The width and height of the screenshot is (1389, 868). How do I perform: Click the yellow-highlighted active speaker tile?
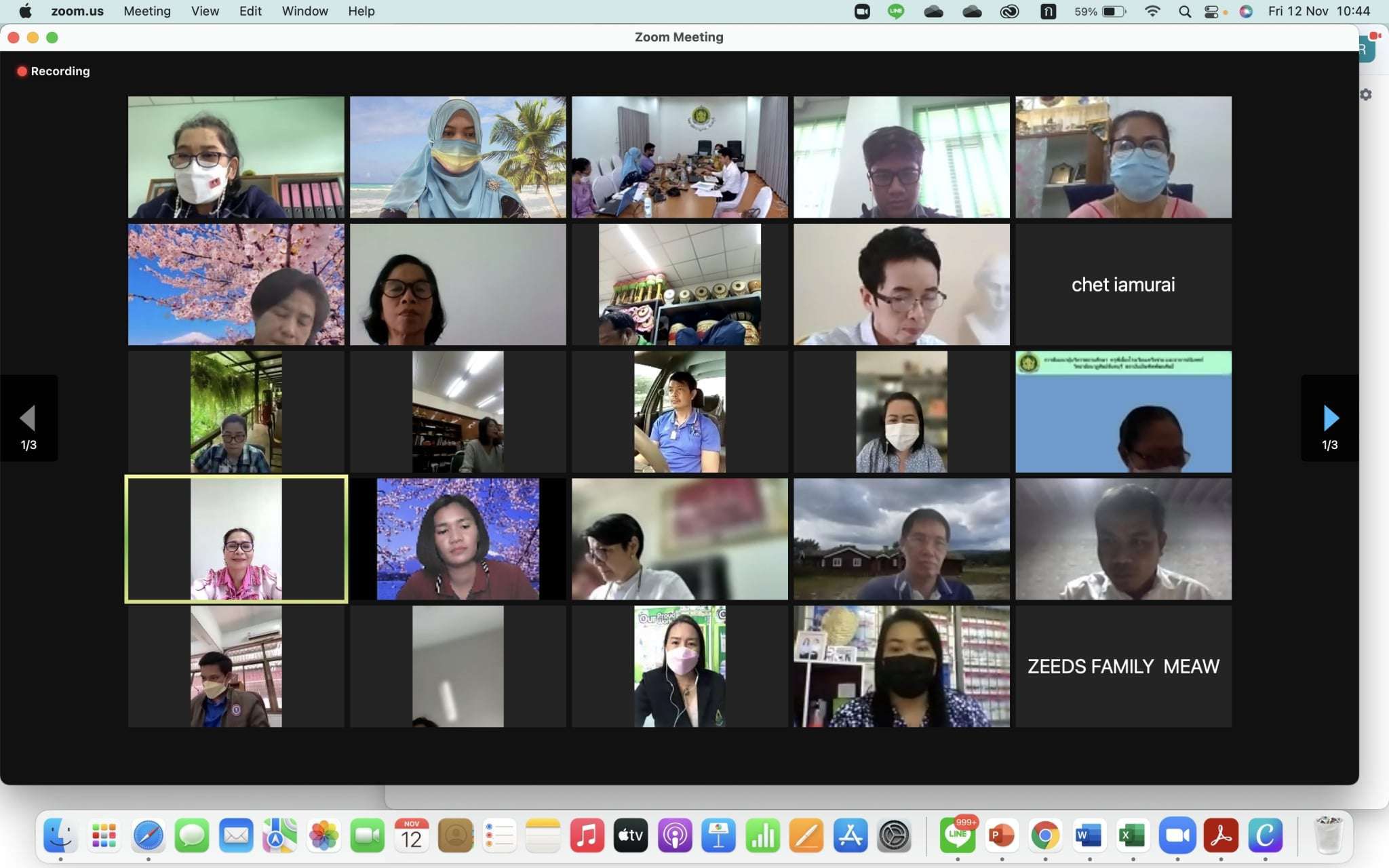pos(236,539)
